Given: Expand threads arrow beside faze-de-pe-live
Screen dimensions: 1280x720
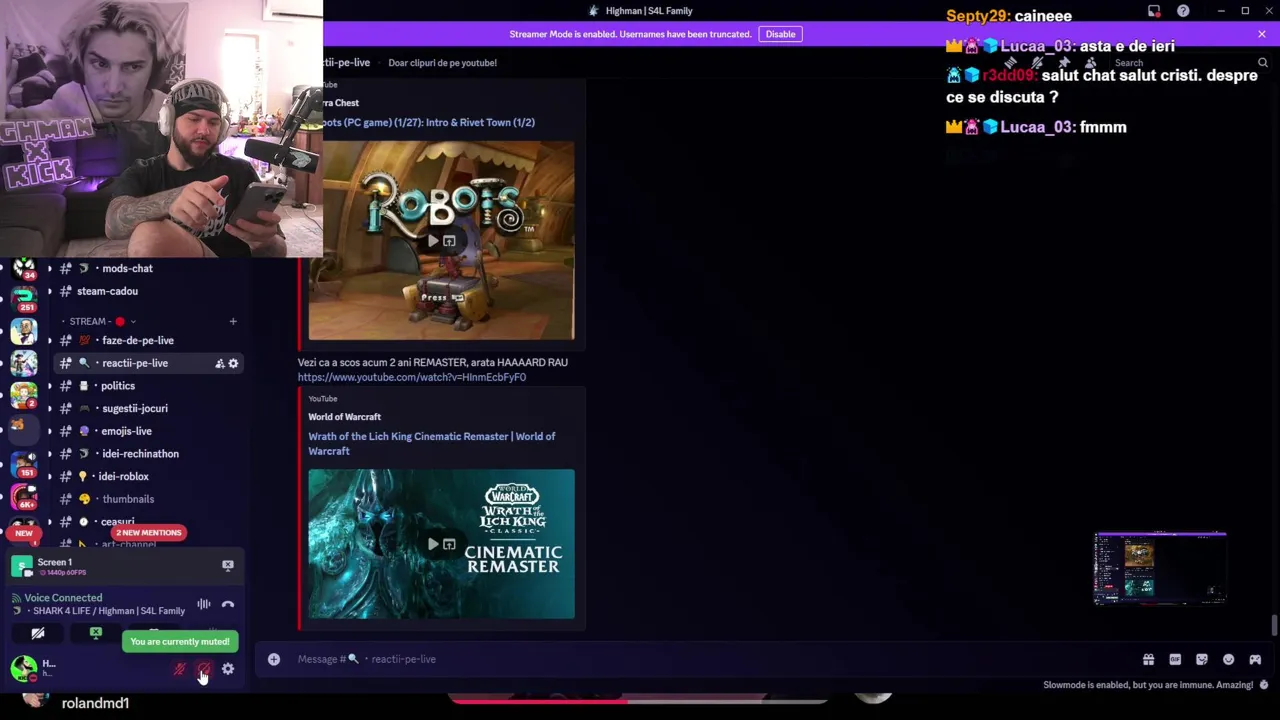Looking at the screenshot, I should (49, 340).
